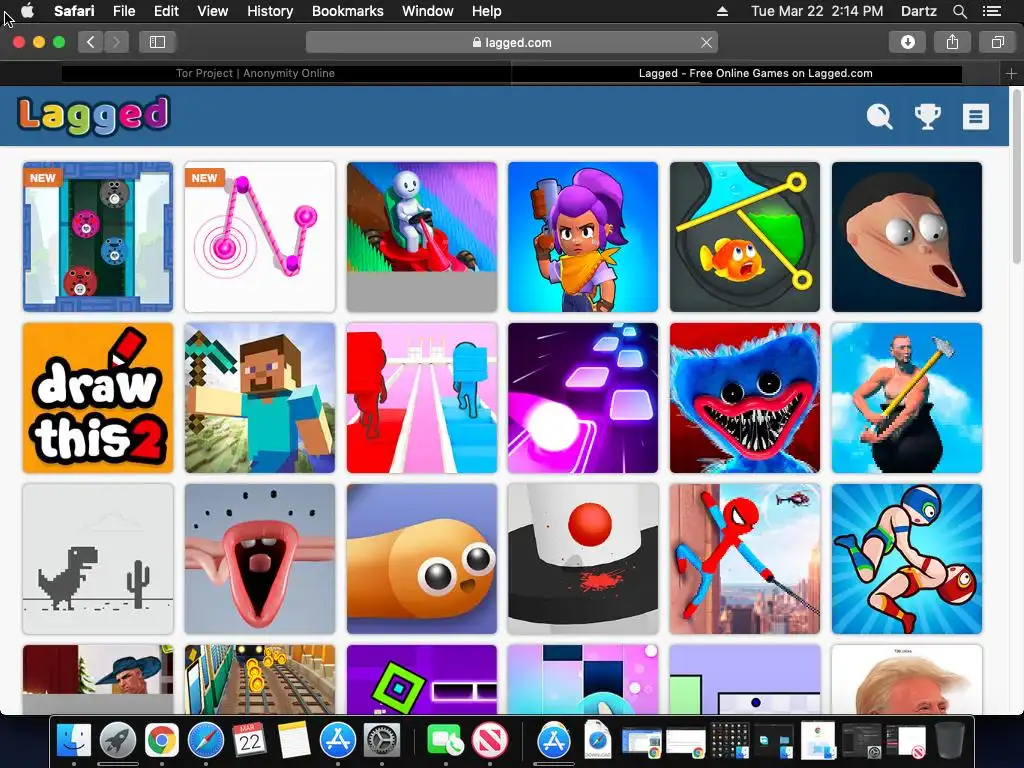Screen dimensions: 1024x768
Task: Open the wide-eyed stretched face game
Action: (906, 237)
